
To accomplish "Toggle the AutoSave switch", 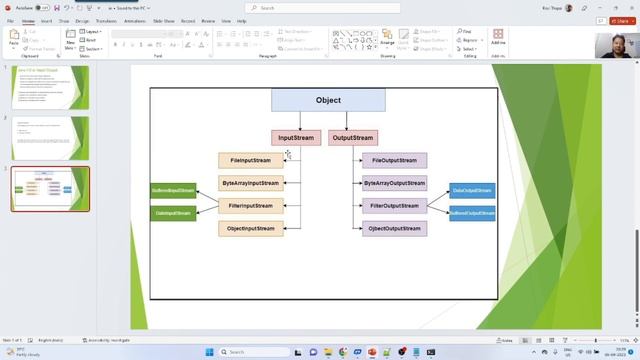I will point(42,8).
